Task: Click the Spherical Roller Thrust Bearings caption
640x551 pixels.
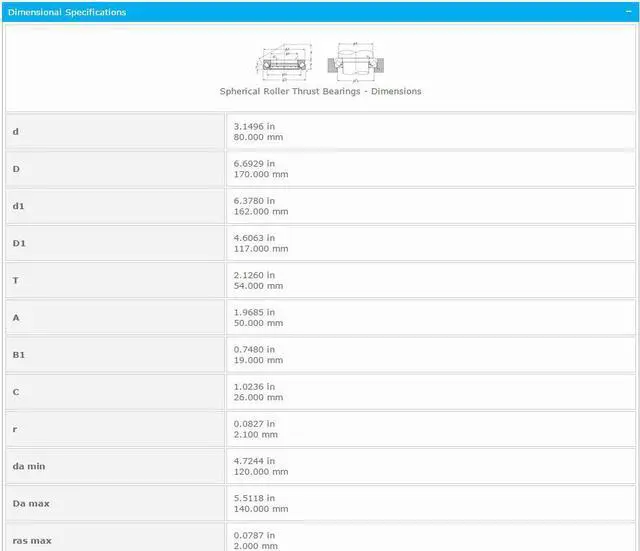Action: coord(320,91)
